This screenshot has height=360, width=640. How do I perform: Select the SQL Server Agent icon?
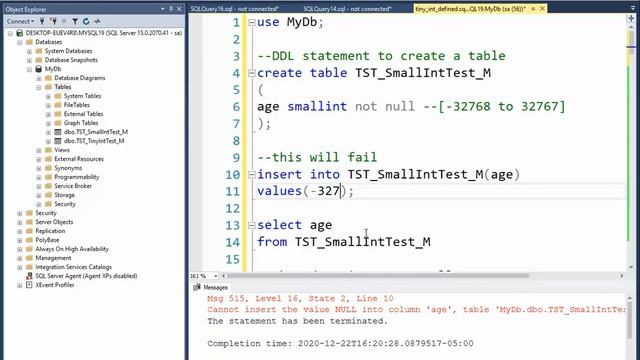29,276
